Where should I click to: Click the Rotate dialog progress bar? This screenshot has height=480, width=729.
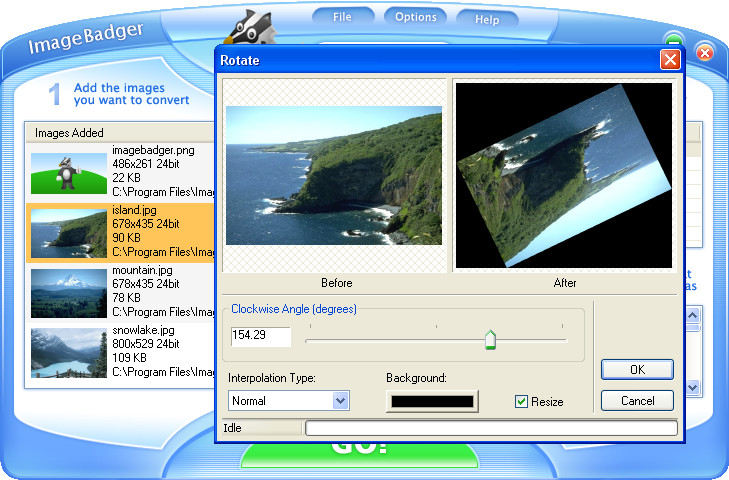pyautogui.click(x=491, y=428)
